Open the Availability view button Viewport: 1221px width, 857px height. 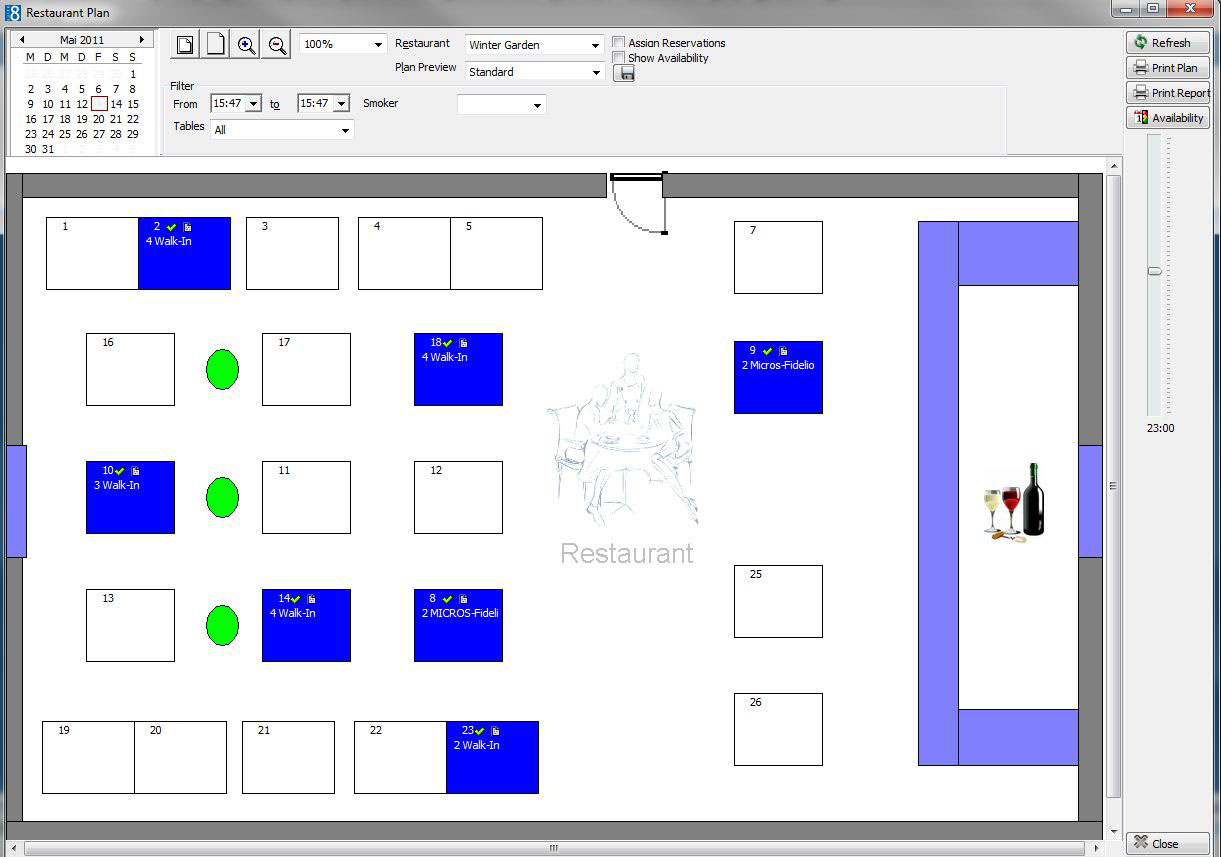(x=1167, y=118)
